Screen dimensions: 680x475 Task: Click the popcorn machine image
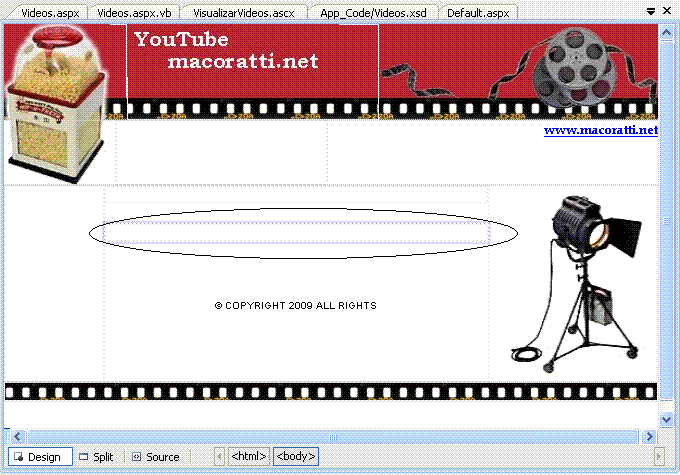pyautogui.click(x=56, y=104)
